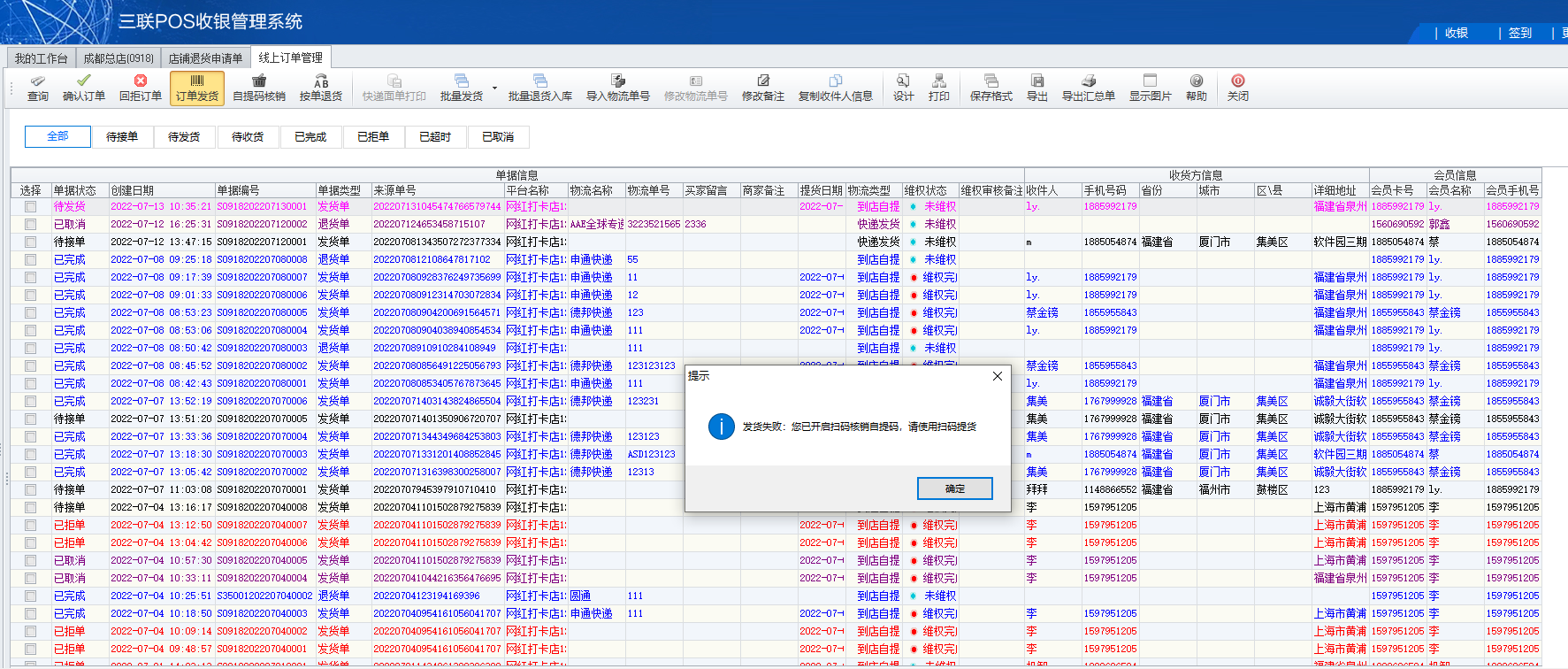
Task: Click 确定 in the 提示 dialog
Action: tap(954, 488)
